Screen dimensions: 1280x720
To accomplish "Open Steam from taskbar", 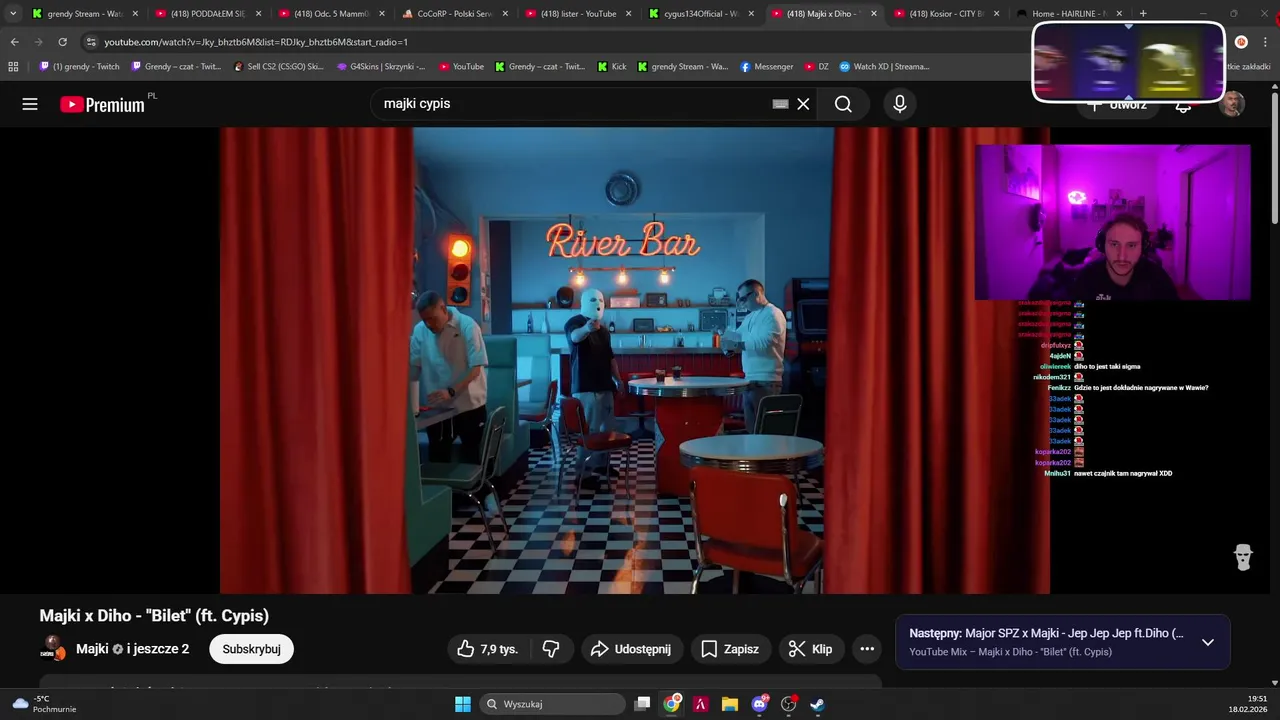I will click(817, 704).
